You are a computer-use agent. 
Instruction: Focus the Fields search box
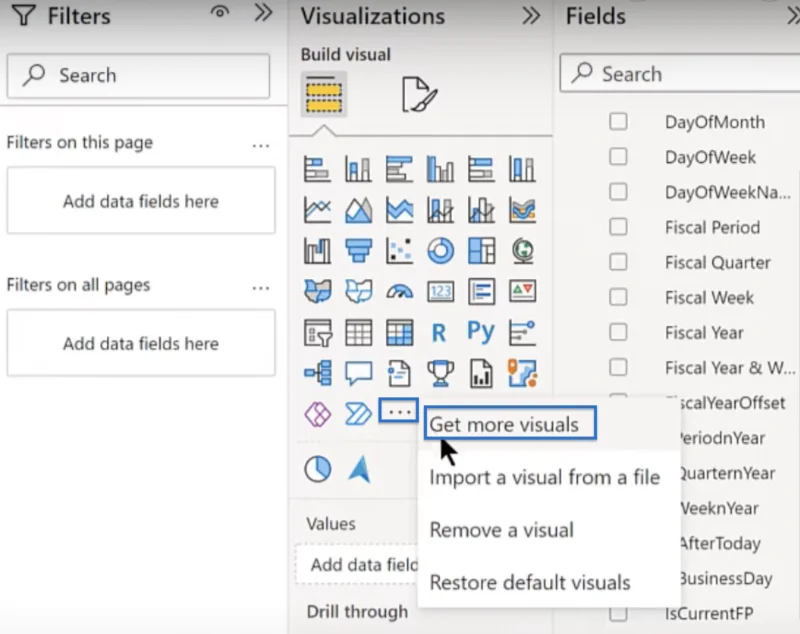point(680,74)
